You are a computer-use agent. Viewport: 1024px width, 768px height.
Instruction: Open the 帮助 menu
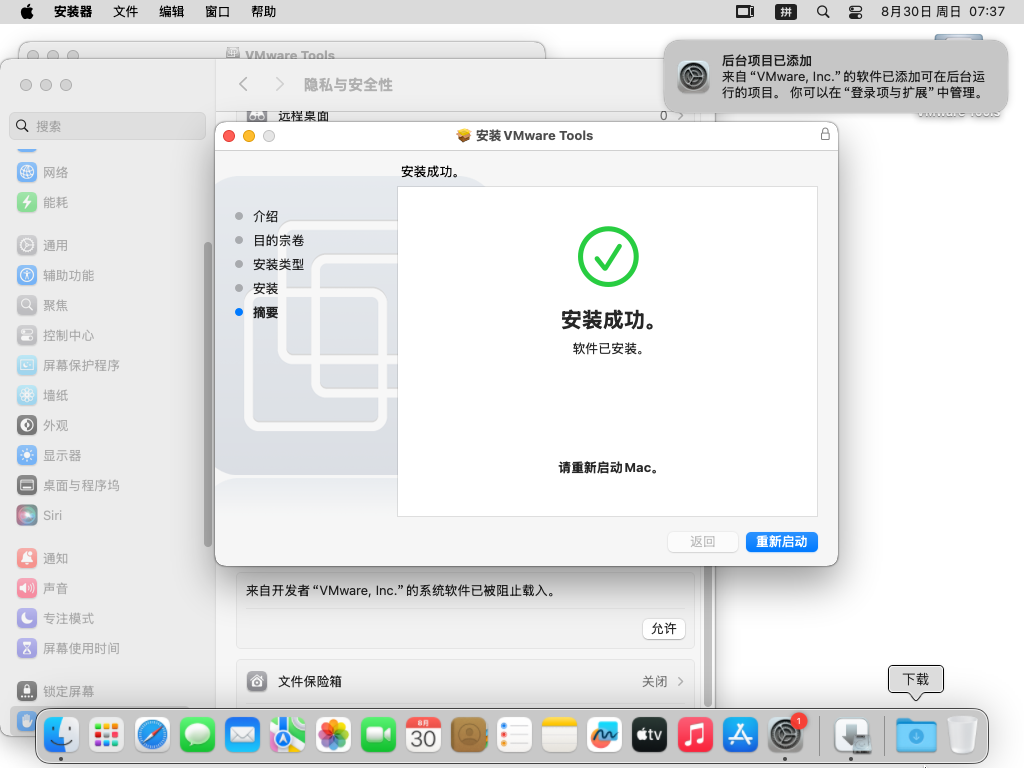(263, 12)
